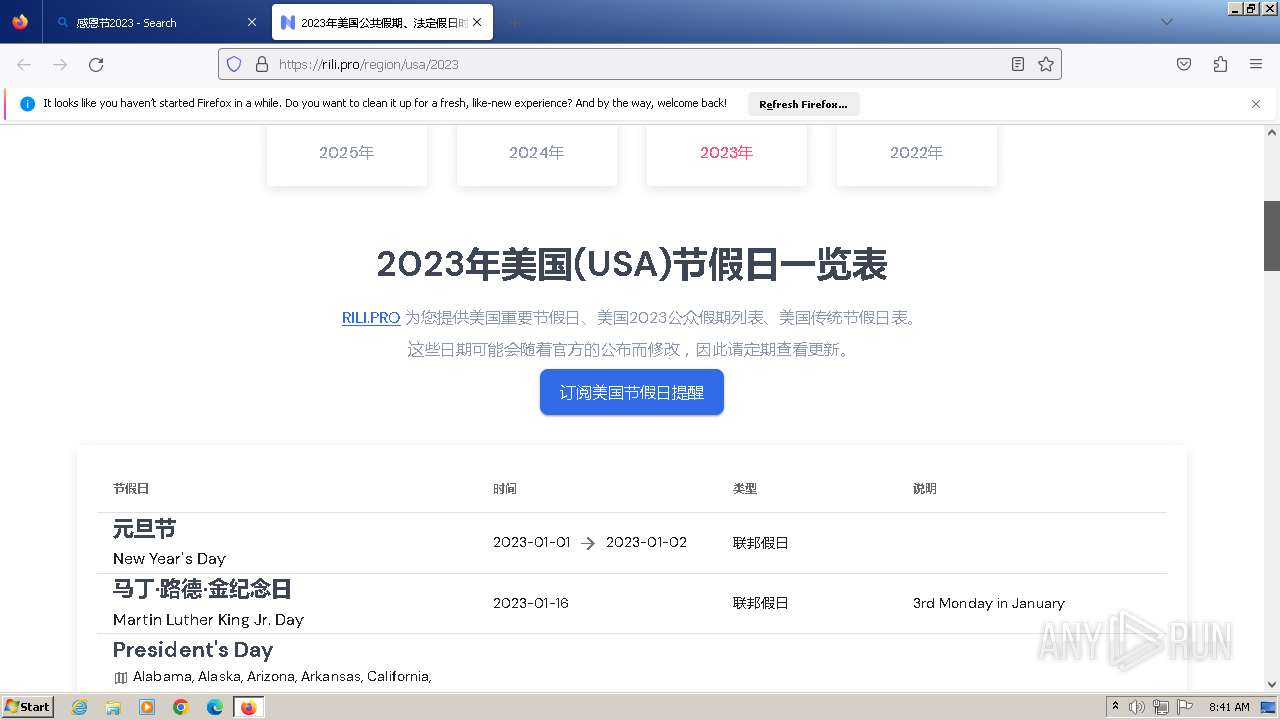Select the 3rd Monday in January note
1280x720 pixels.
989,603
